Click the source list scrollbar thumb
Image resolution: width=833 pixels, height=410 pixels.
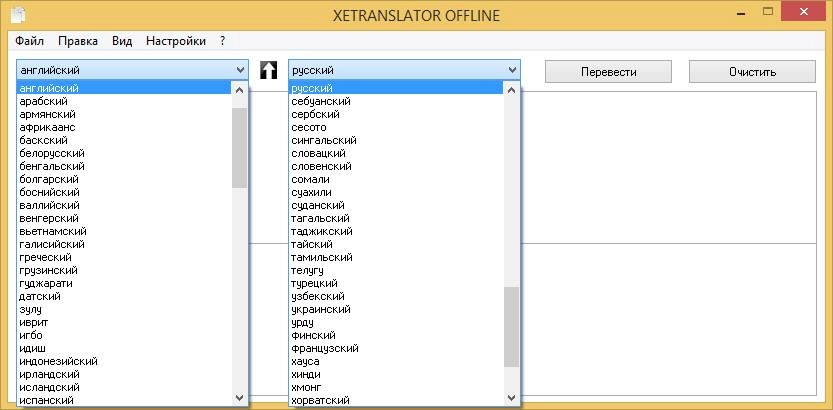click(240, 148)
